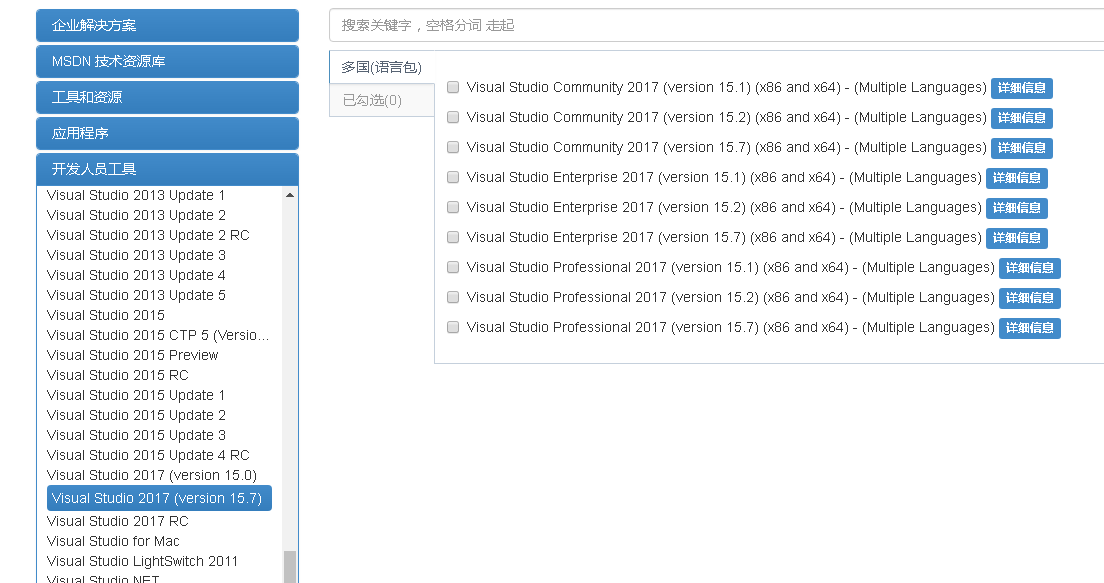Expand the 企业解决方案 category

(168, 25)
